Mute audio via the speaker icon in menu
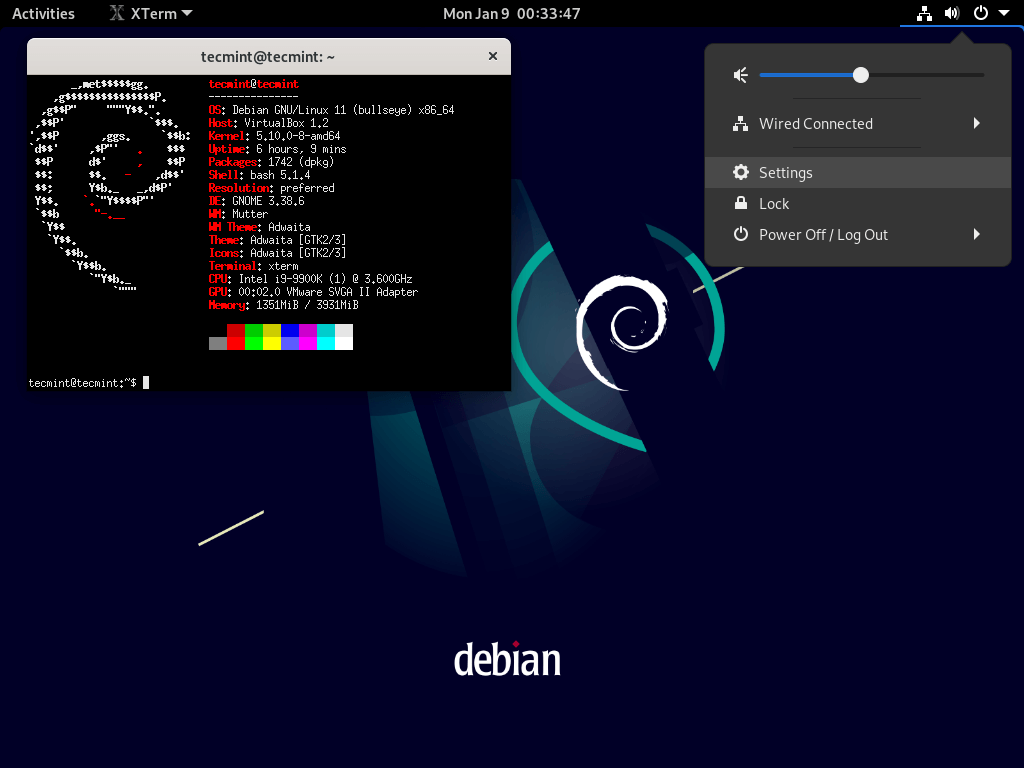 coord(740,74)
